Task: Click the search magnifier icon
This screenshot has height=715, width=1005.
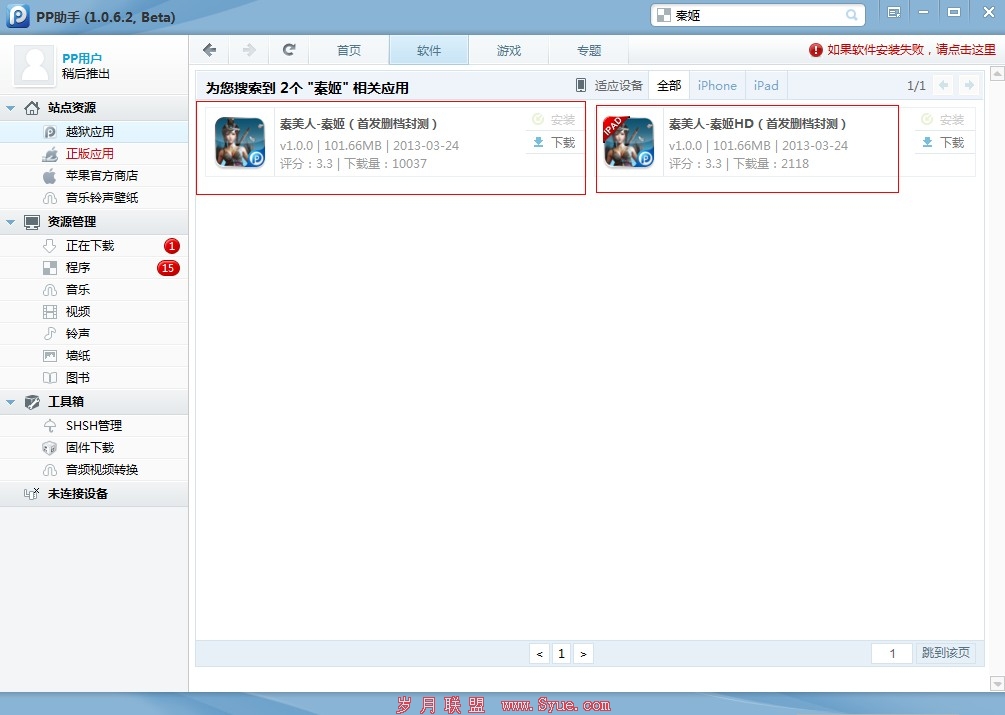Action: (851, 15)
